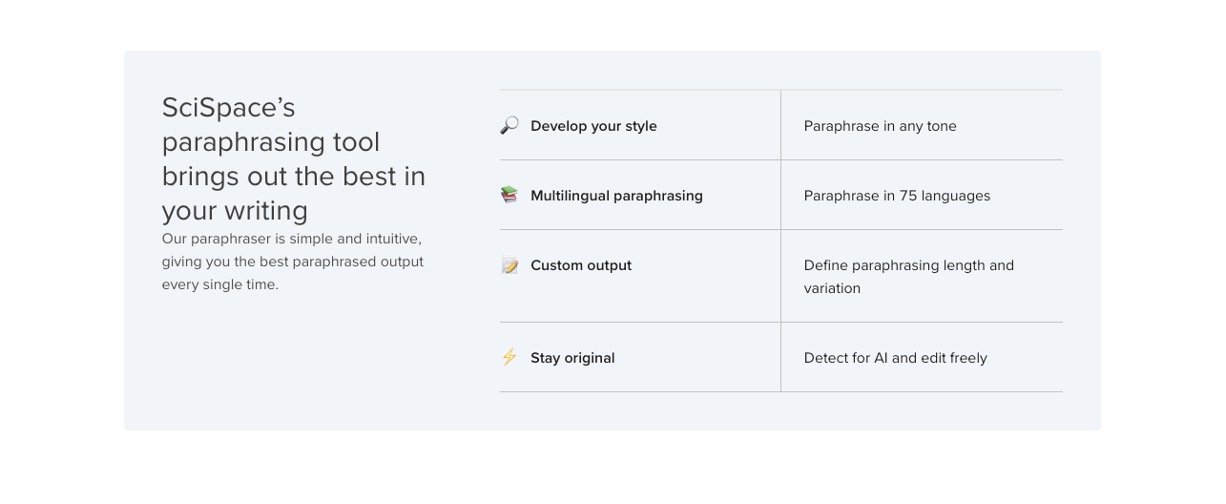
Task: Click the 'Define paraphrasing length and' text line
Action: pos(908,265)
